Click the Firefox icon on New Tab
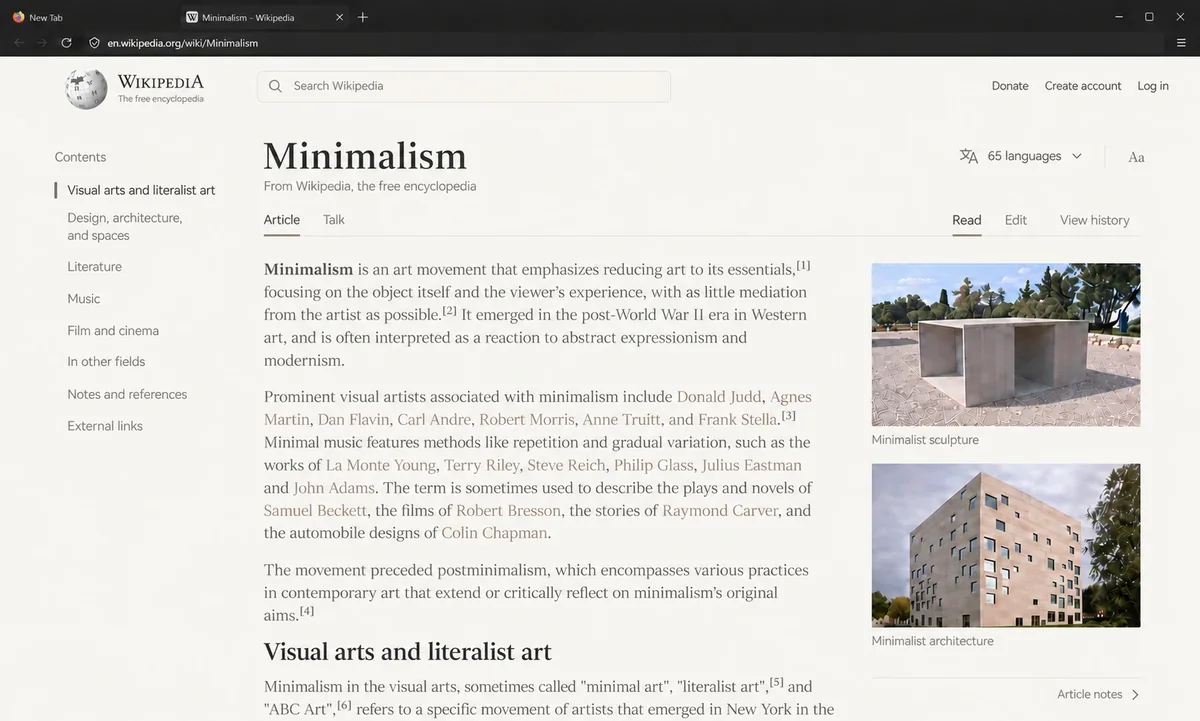The width and height of the screenshot is (1200, 721). [x=18, y=17]
